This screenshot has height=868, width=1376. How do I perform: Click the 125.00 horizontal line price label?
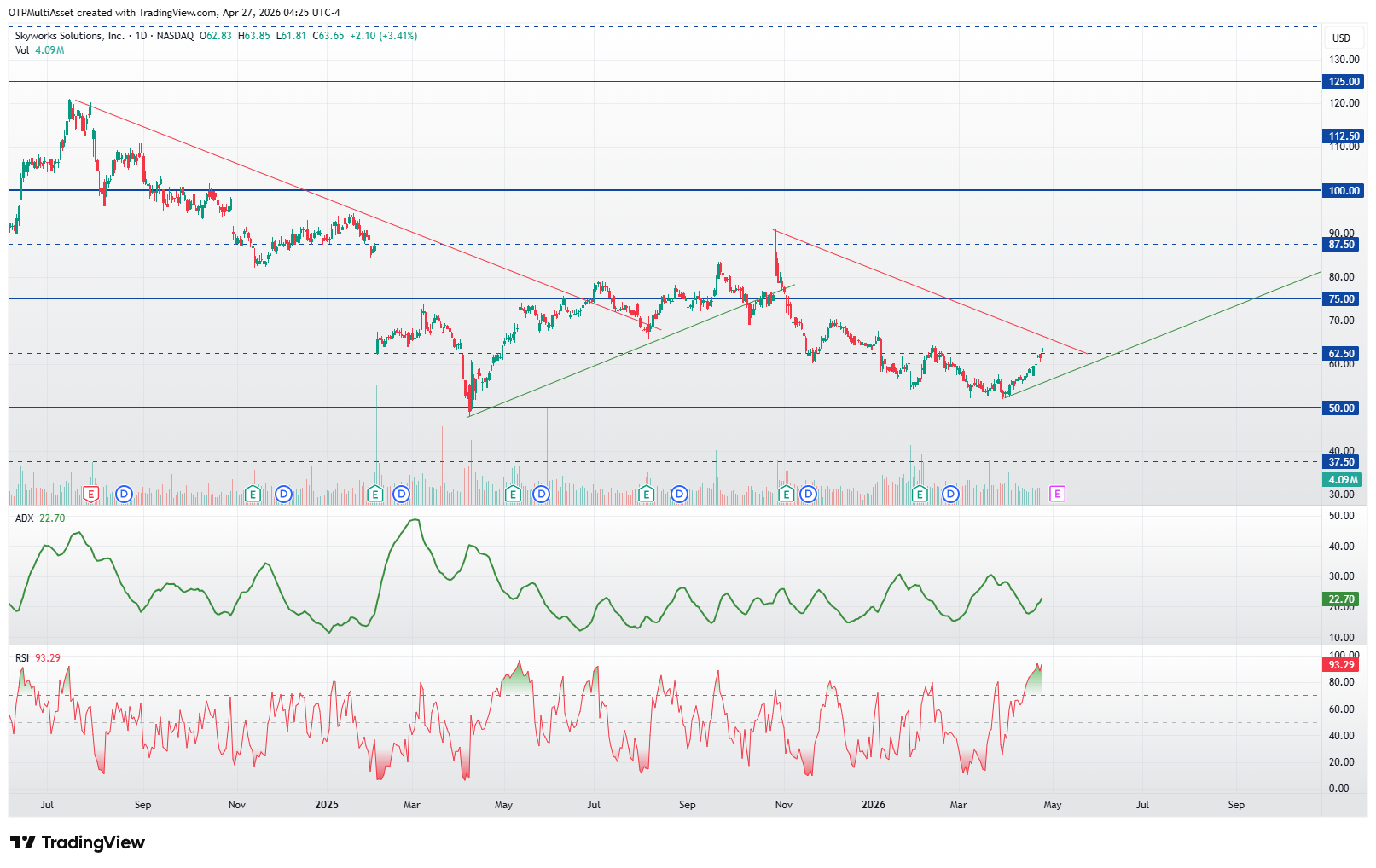click(x=1344, y=82)
